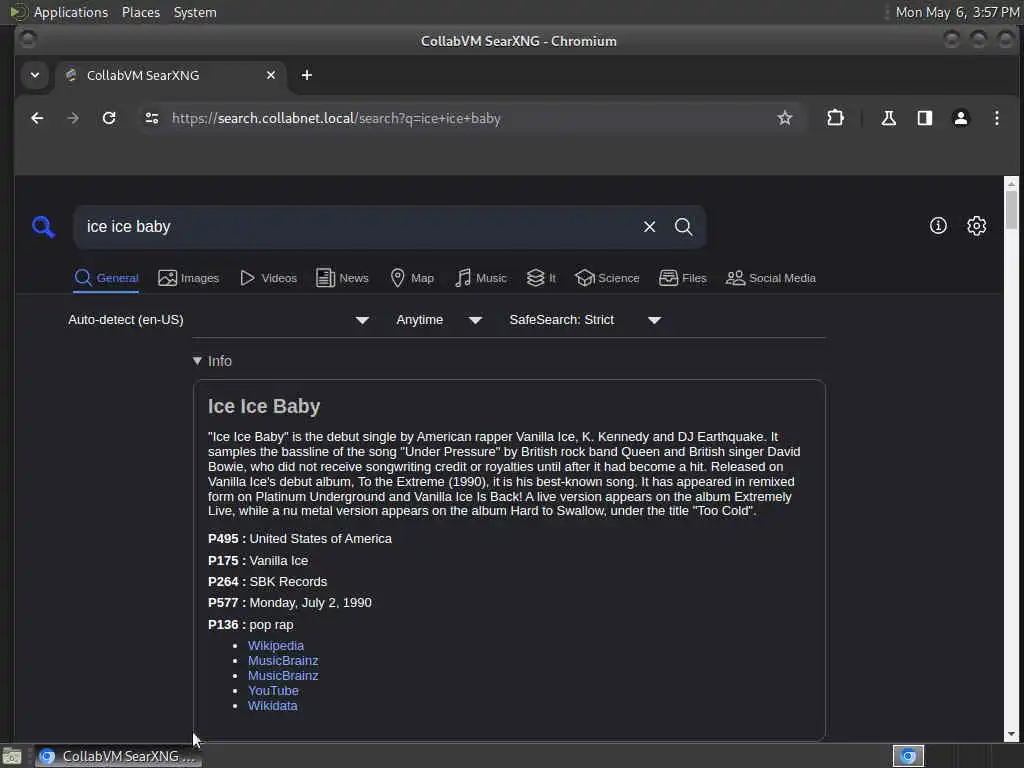Open search preferences gear icon
Screen dimensions: 1024x768
coord(976,226)
